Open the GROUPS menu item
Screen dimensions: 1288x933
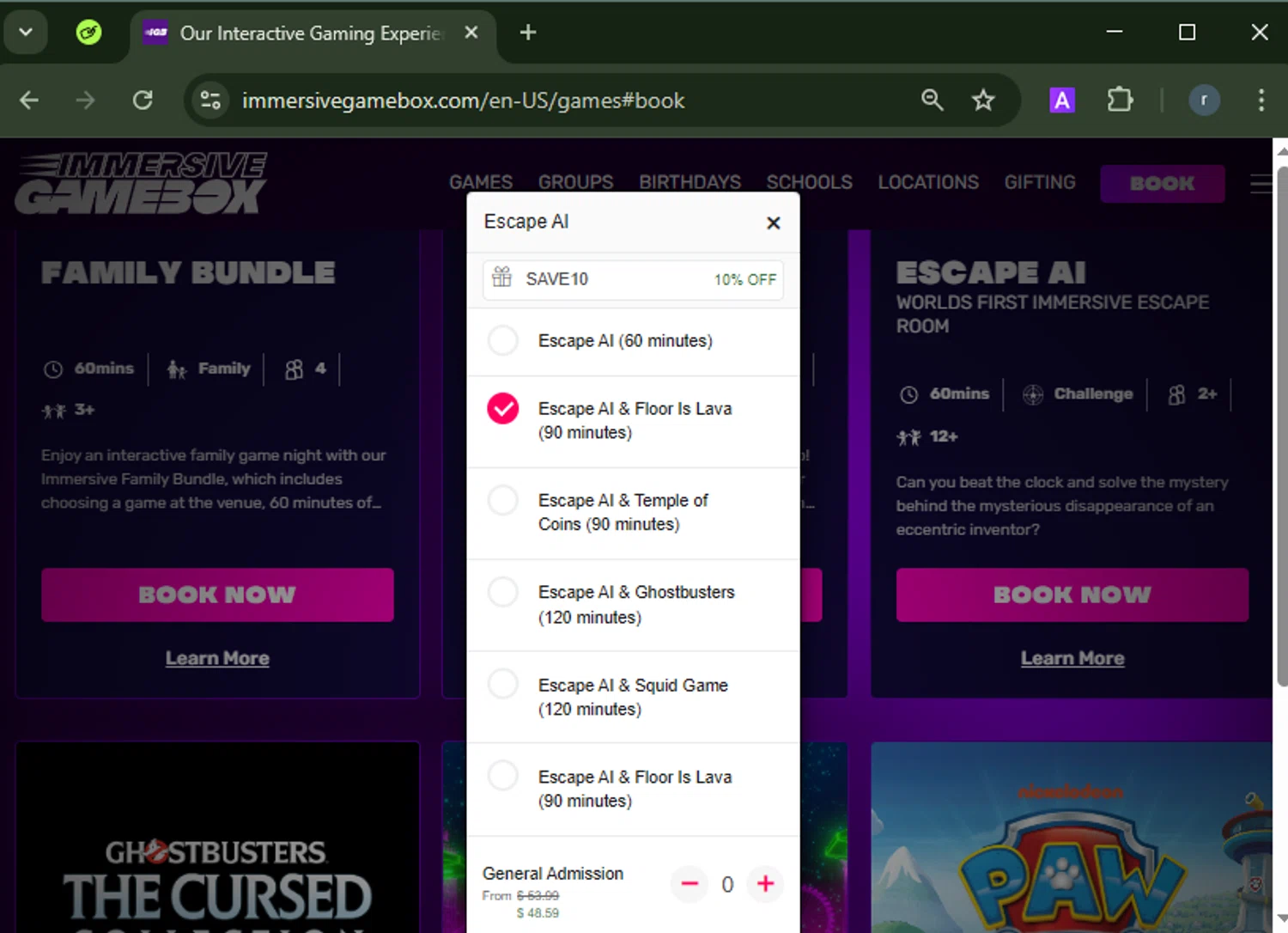575,182
